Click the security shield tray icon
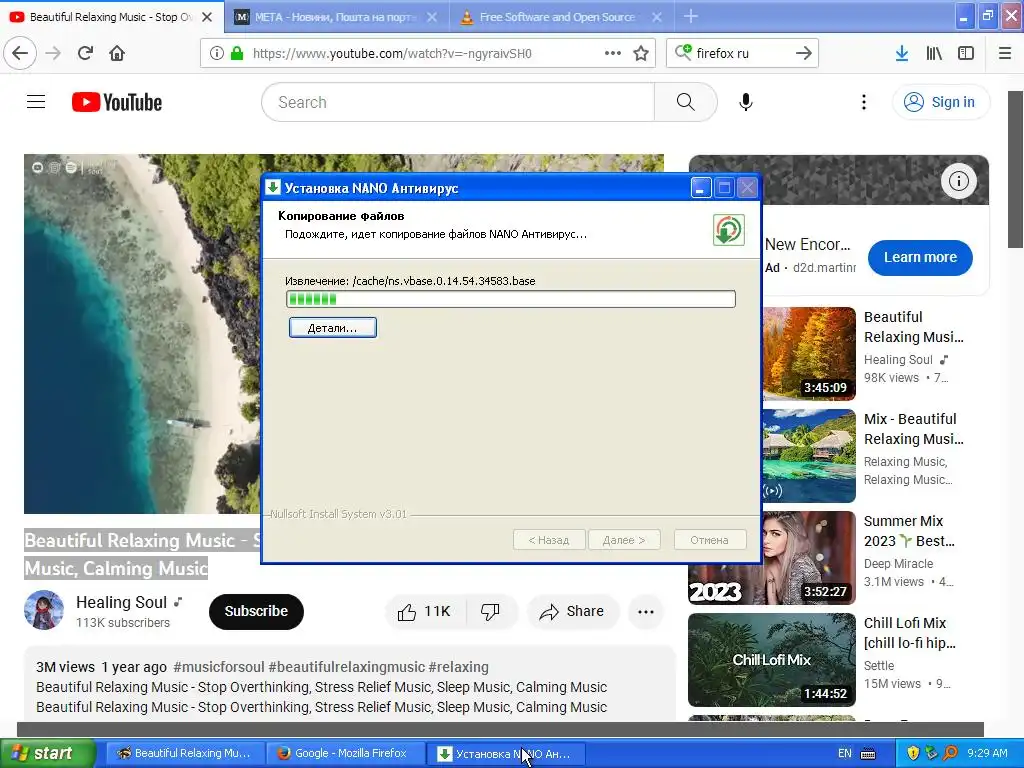The width and height of the screenshot is (1024, 768). [913, 754]
